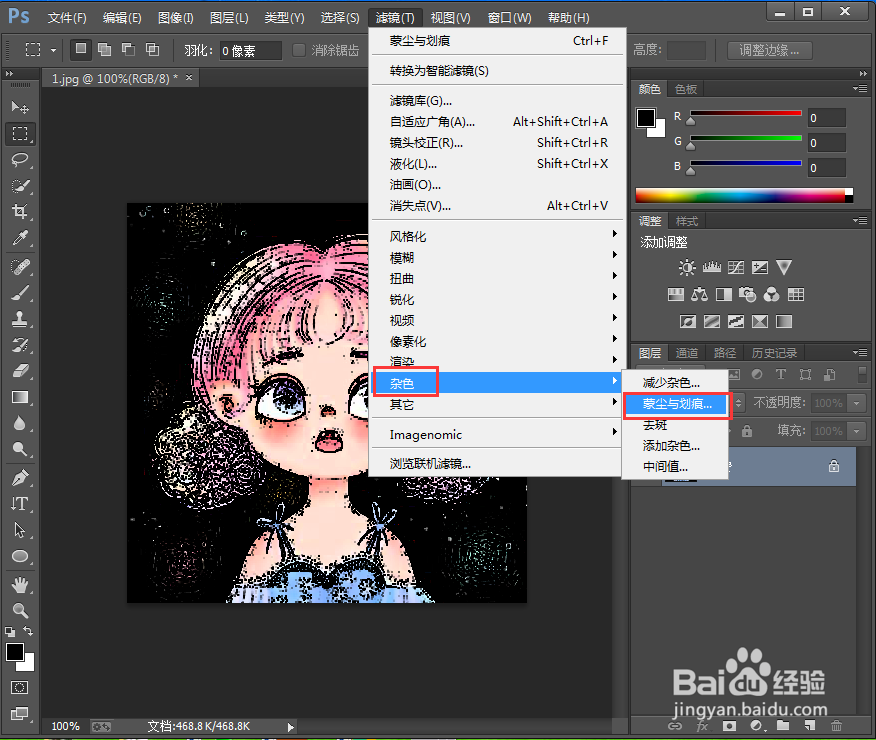Select the History Brush tool
876x740 pixels.
point(20,345)
